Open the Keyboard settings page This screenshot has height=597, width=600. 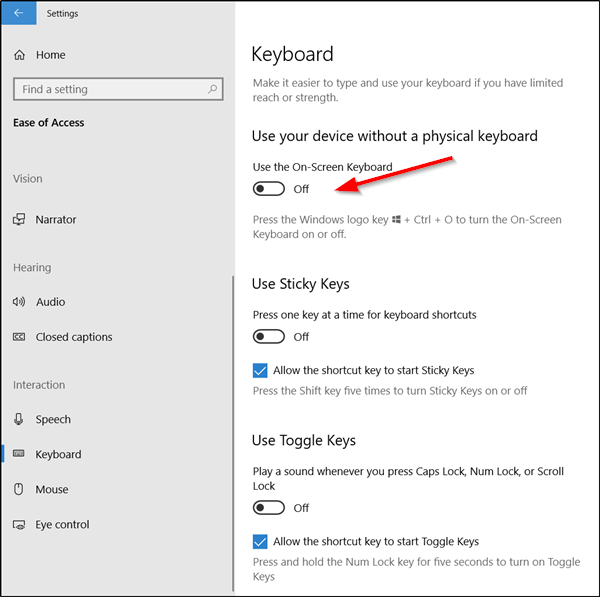(x=58, y=455)
